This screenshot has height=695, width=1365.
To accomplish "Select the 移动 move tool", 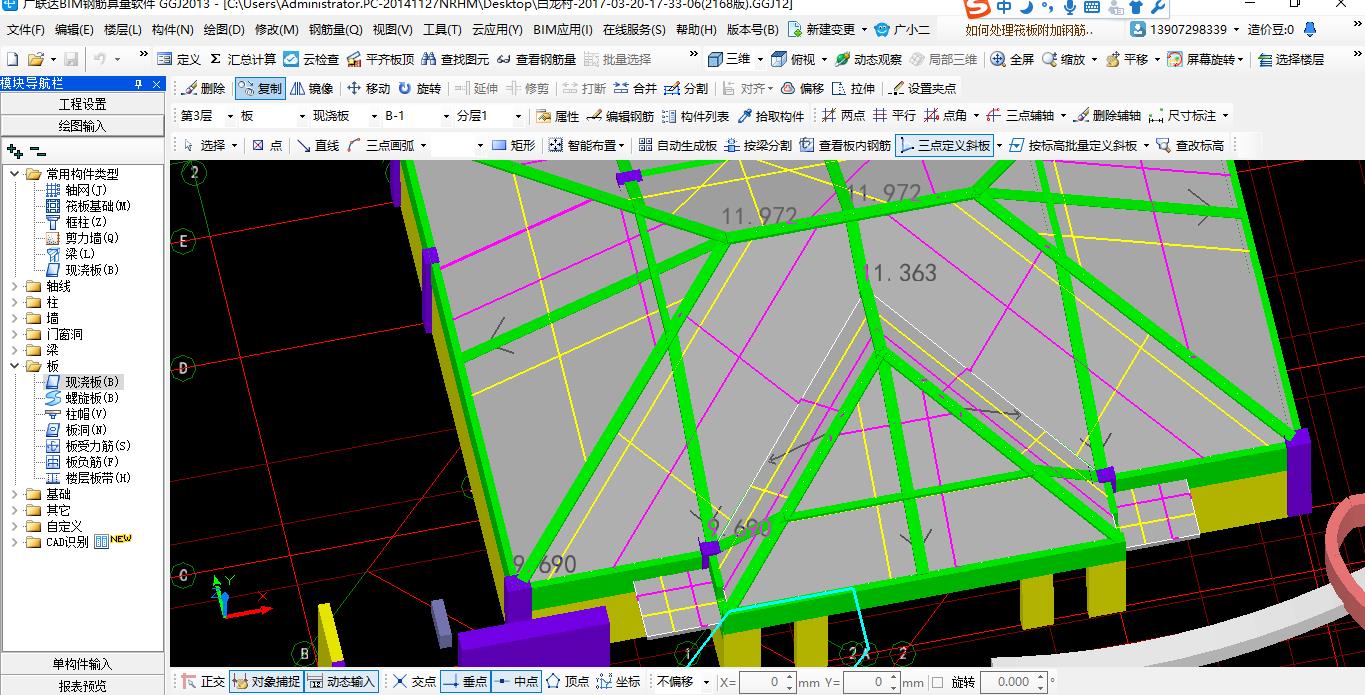I will tap(368, 88).
